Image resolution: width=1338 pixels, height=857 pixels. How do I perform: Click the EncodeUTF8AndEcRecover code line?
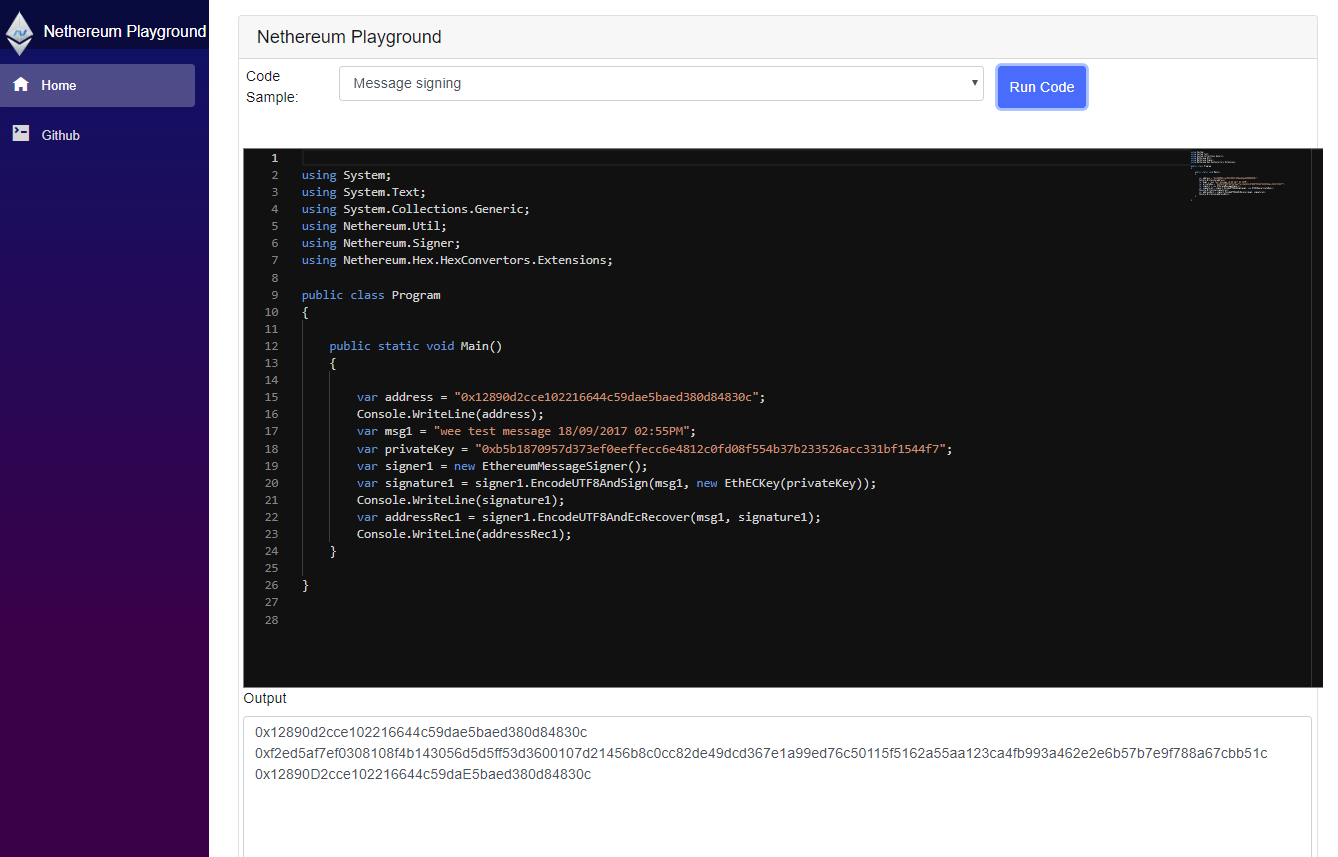(588, 517)
